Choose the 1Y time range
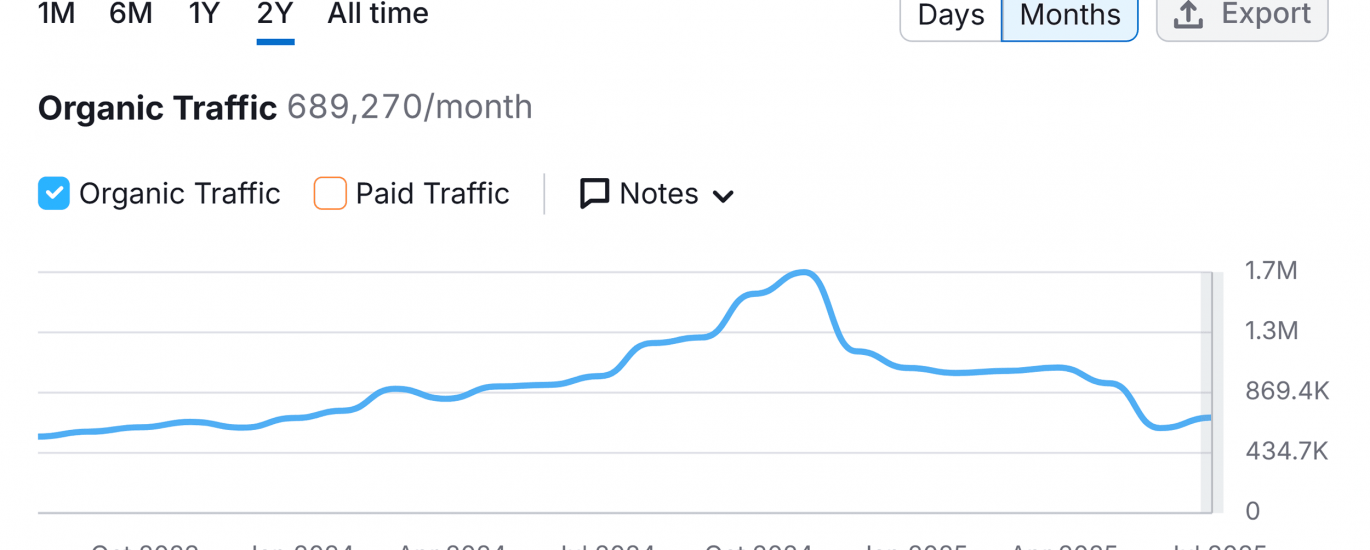Image resolution: width=1370 pixels, height=550 pixels. (204, 15)
